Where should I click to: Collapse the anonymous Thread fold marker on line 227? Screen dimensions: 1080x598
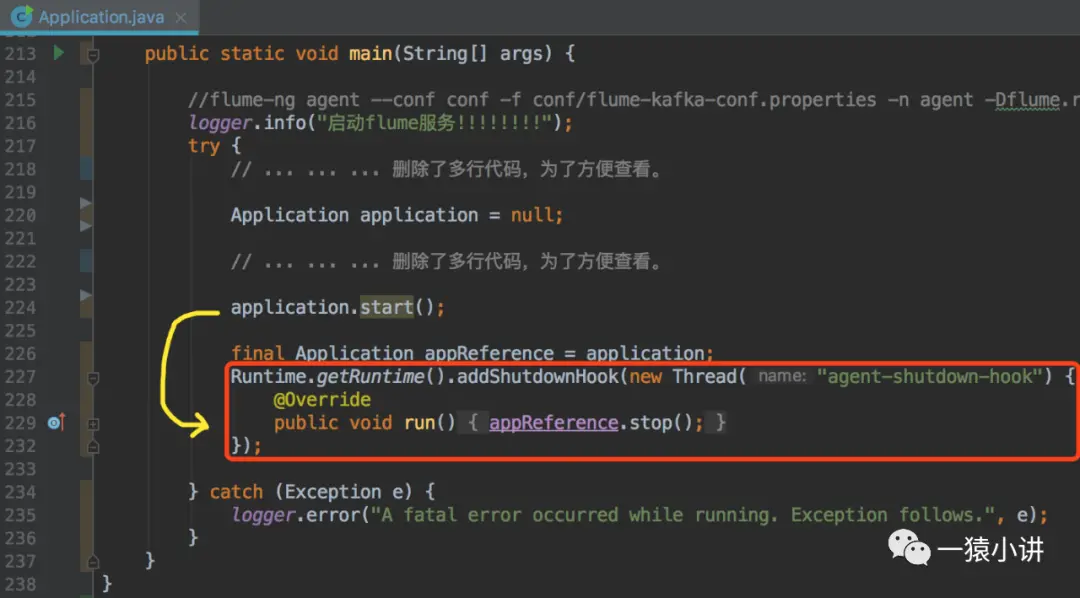[x=93, y=378]
